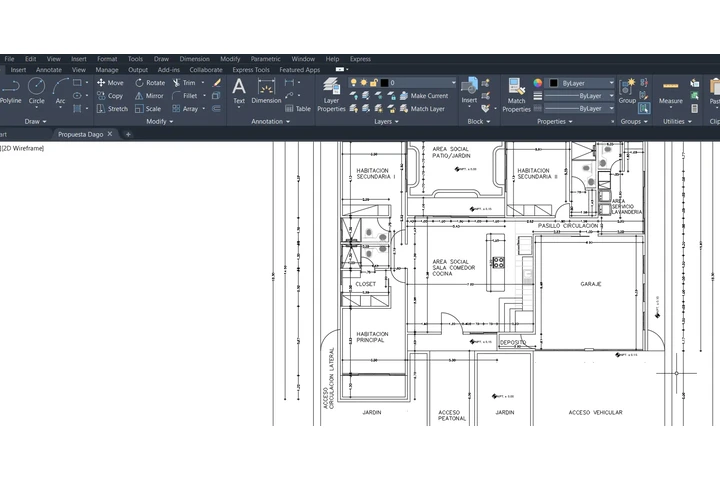Select the Circle drawing tool

click(x=36, y=89)
